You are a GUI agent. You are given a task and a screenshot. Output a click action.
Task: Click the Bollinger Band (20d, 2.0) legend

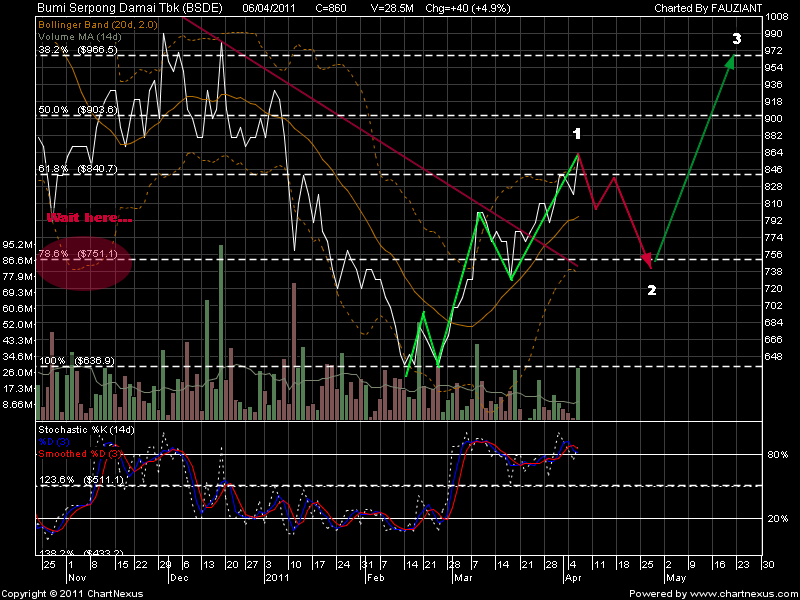(98, 24)
